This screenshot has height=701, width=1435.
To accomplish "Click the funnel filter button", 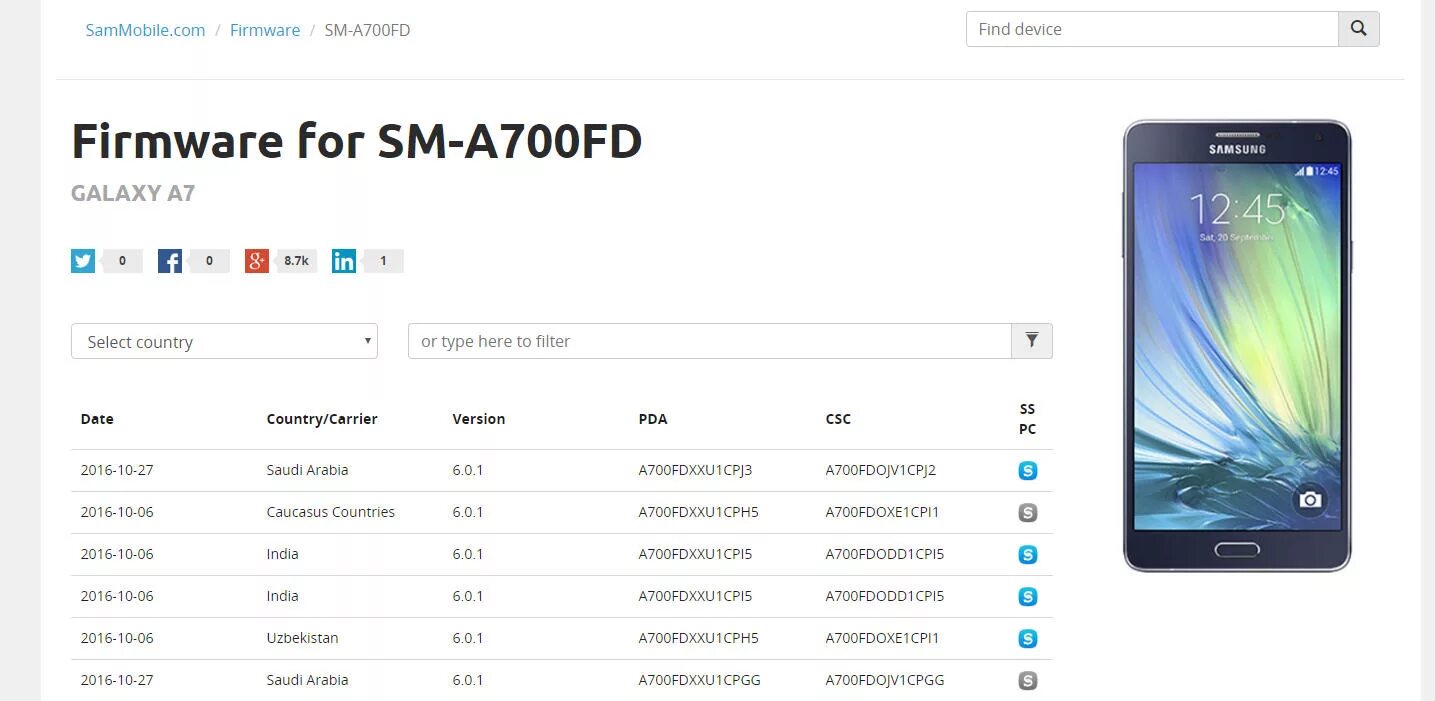I will pyautogui.click(x=1032, y=341).
